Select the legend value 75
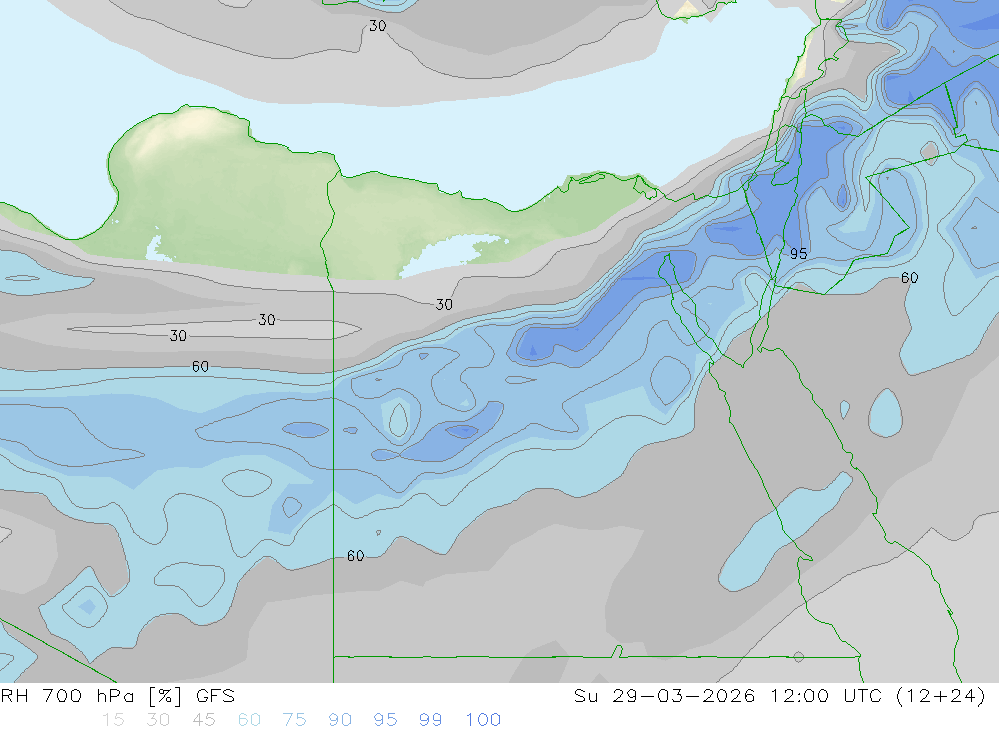1000x733 pixels. [x=295, y=720]
